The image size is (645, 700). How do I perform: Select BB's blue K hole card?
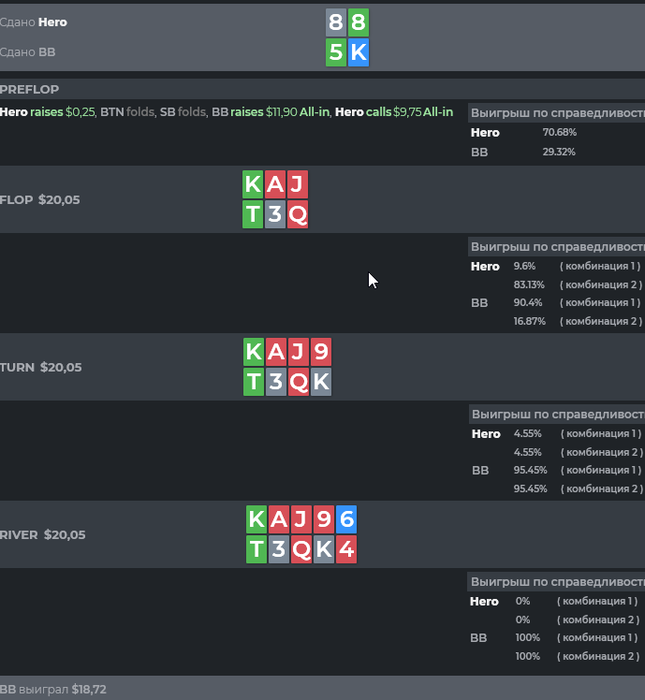pyautogui.click(x=358, y=53)
